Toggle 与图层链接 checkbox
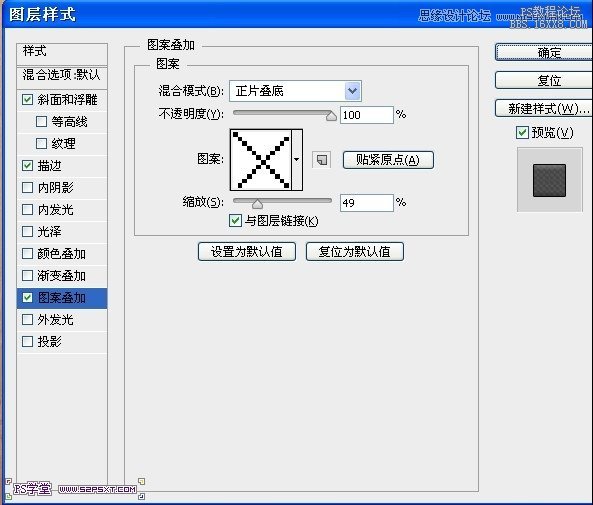Viewport: 593px width, 505px height. pyautogui.click(x=235, y=220)
